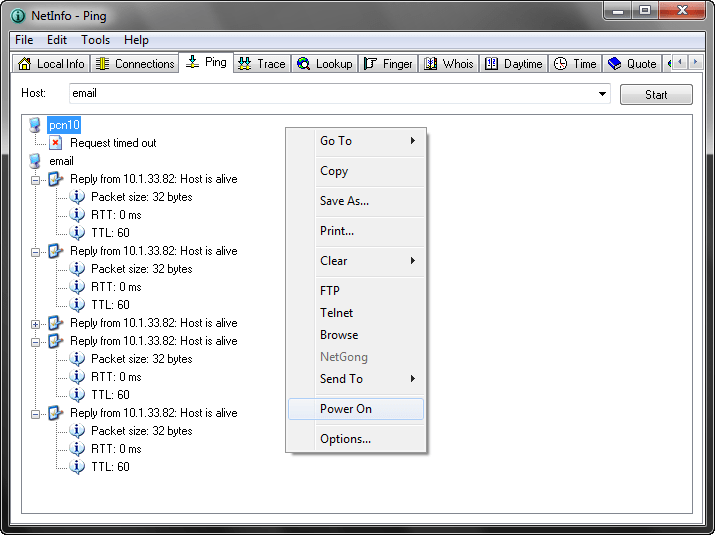
Task: Click the Quote book icon
Action: pyautogui.click(x=614, y=63)
